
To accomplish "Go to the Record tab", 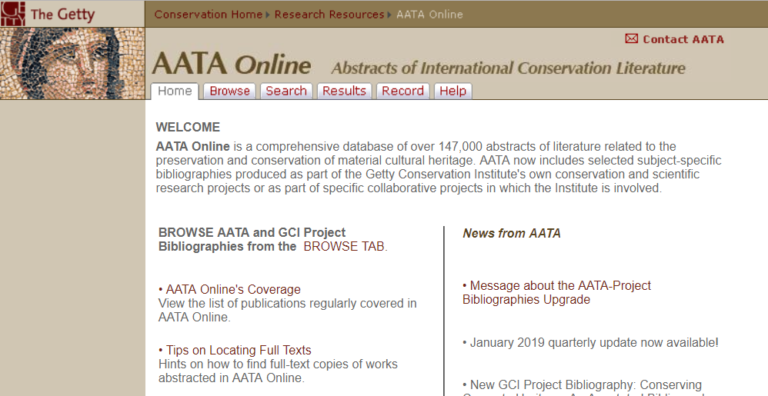I will (403, 91).
